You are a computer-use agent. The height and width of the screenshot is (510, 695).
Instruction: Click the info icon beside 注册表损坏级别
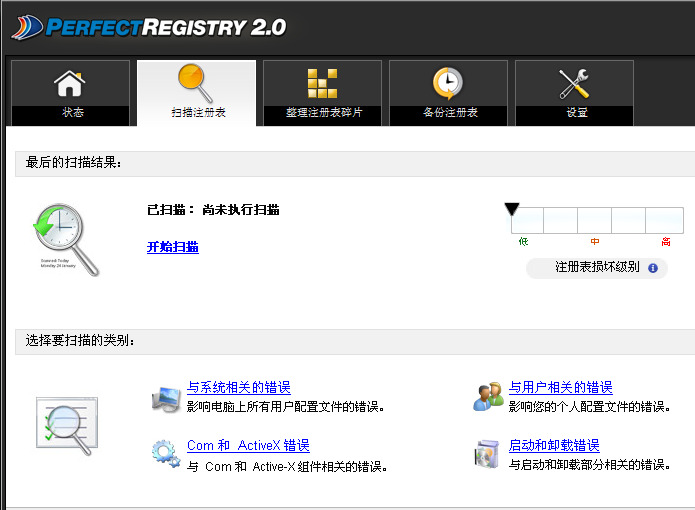[653, 268]
